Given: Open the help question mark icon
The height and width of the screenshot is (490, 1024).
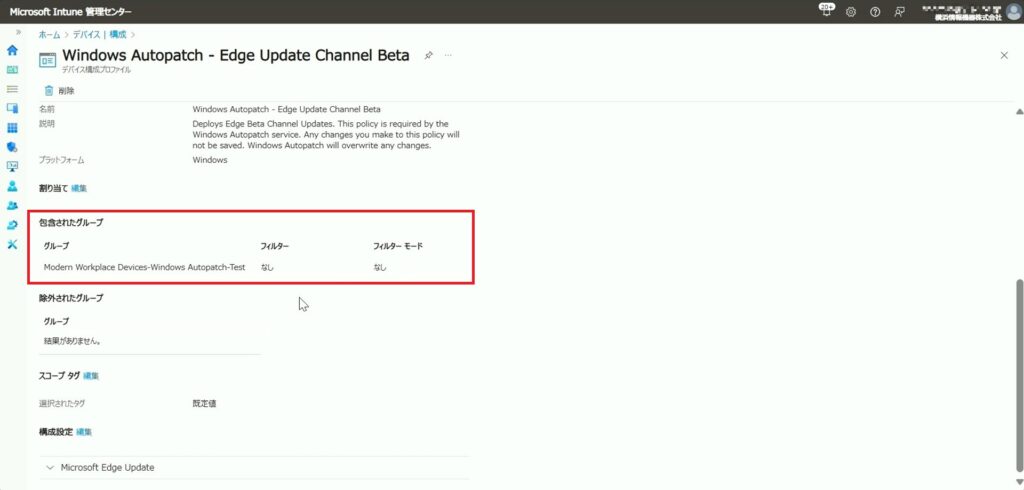Looking at the screenshot, I should click(x=875, y=12).
